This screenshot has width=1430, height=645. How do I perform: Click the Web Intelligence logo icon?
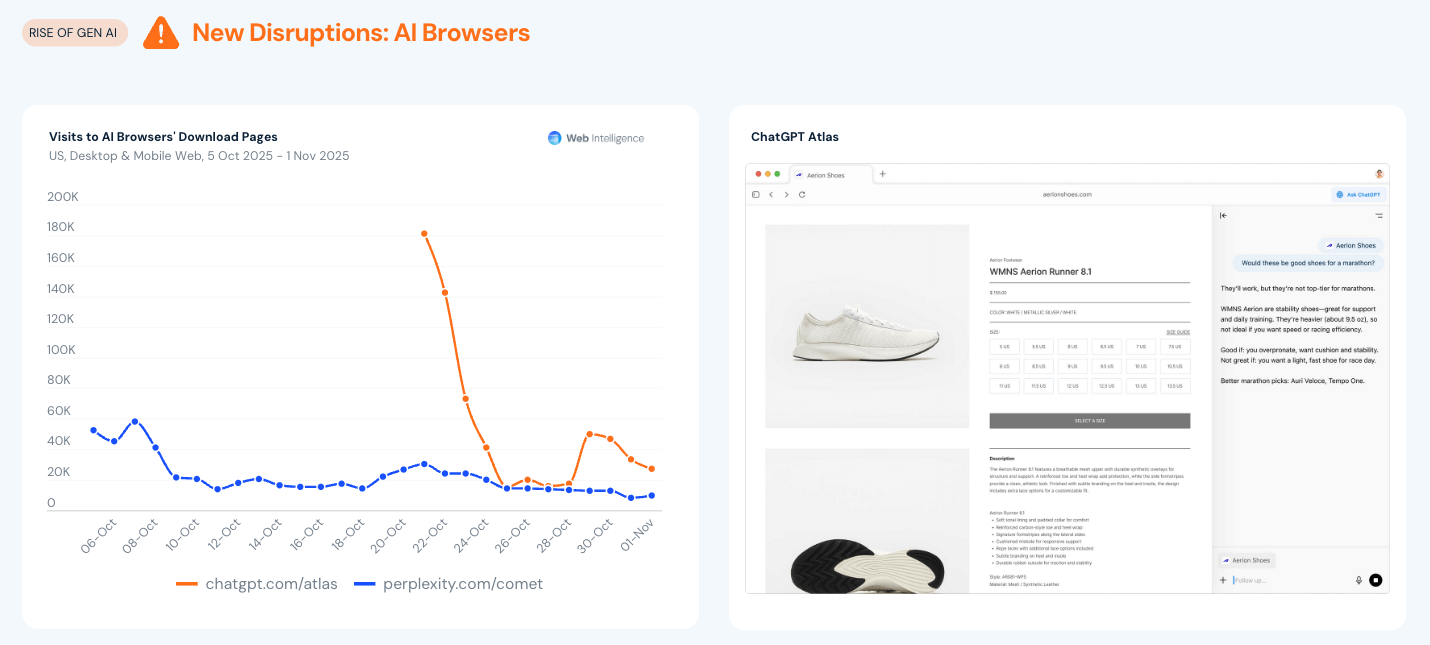coord(553,137)
